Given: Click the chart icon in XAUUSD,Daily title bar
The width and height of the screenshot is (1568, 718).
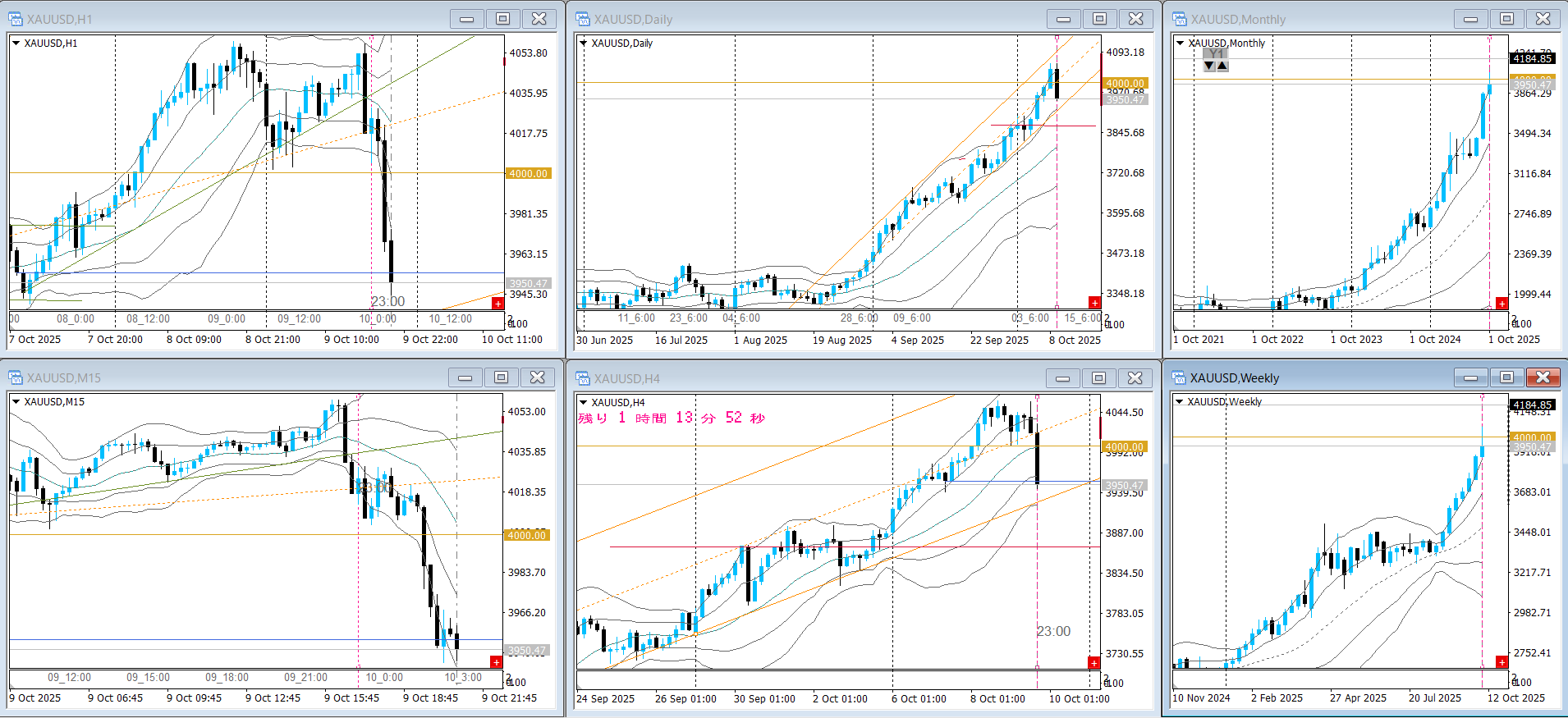Looking at the screenshot, I should [x=583, y=19].
